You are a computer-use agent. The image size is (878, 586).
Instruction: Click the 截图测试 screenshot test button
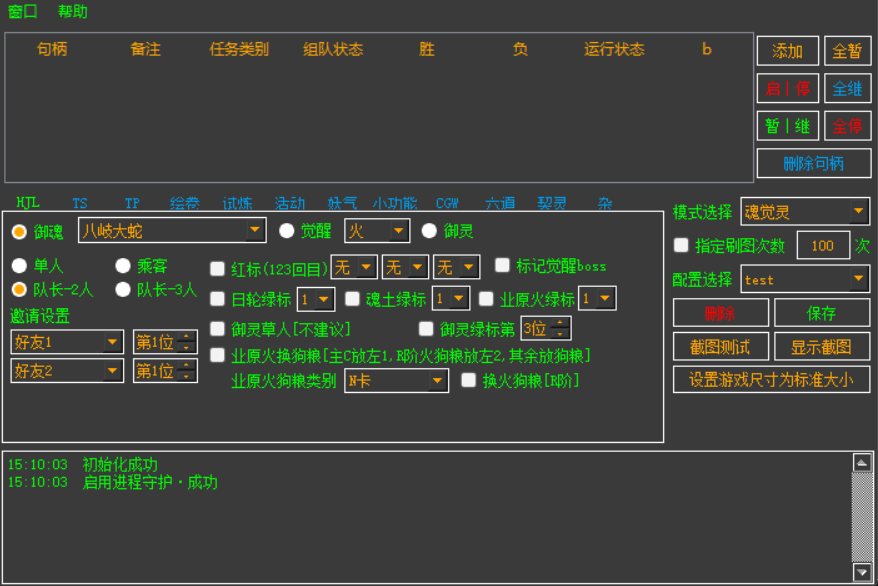coord(720,347)
